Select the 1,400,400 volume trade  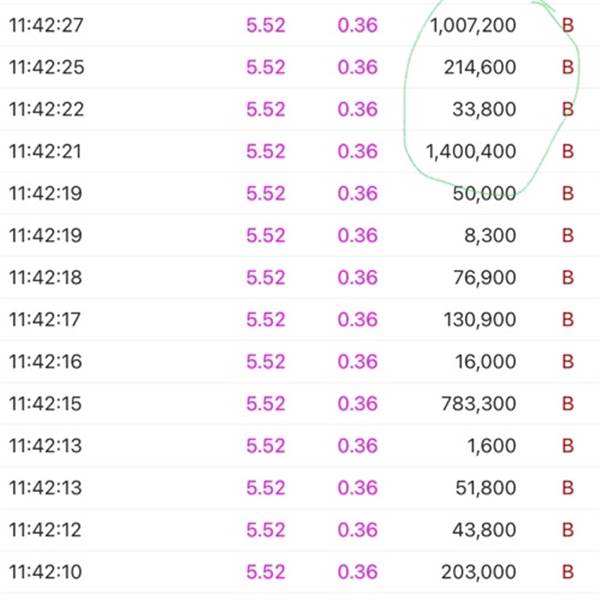pyautogui.click(x=471, y=152)
